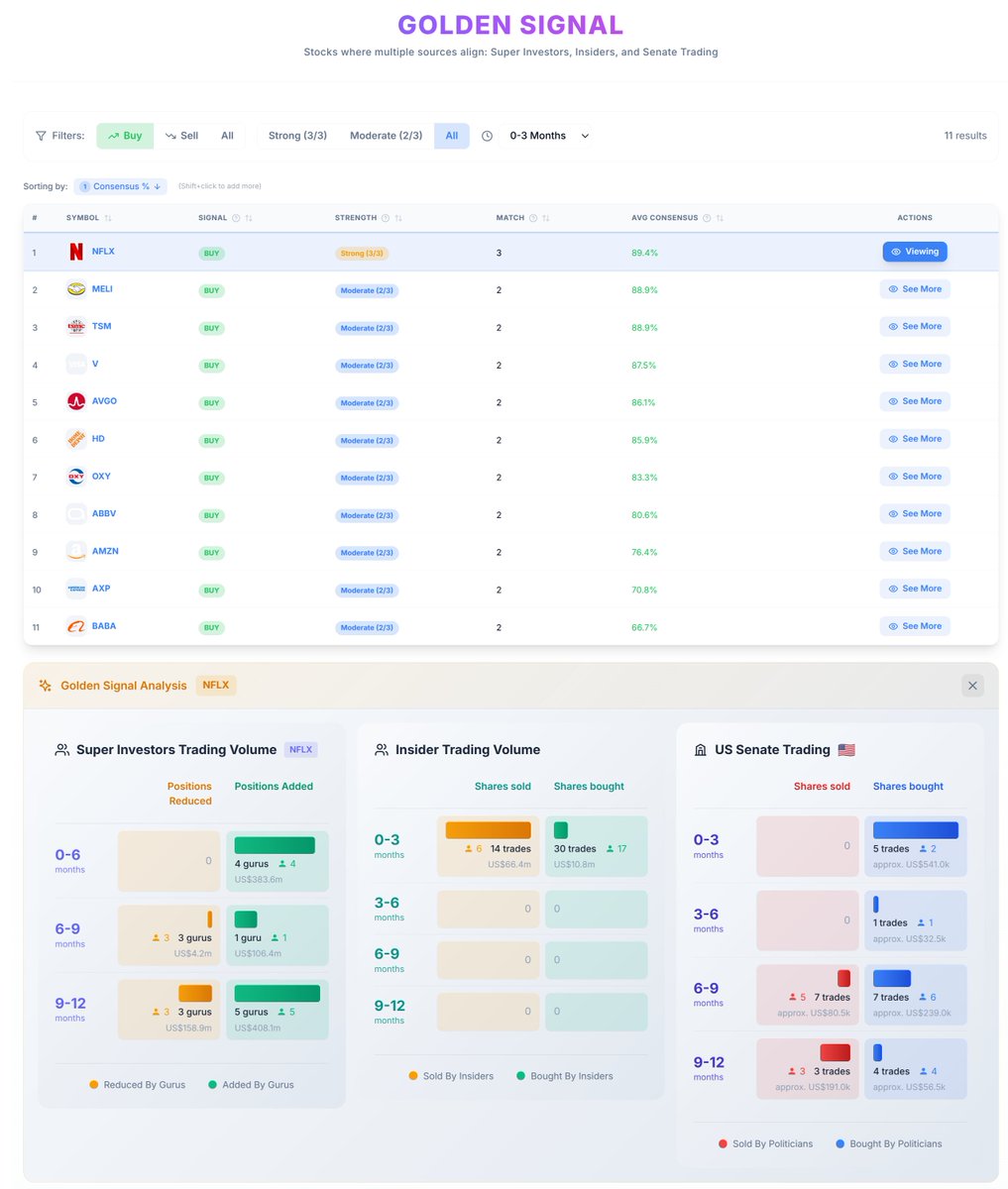Viewport: 1008px width, 1189px height.
Task: Click the Moderate (2/3) badge in AXP row
Action: pos(367,591)
